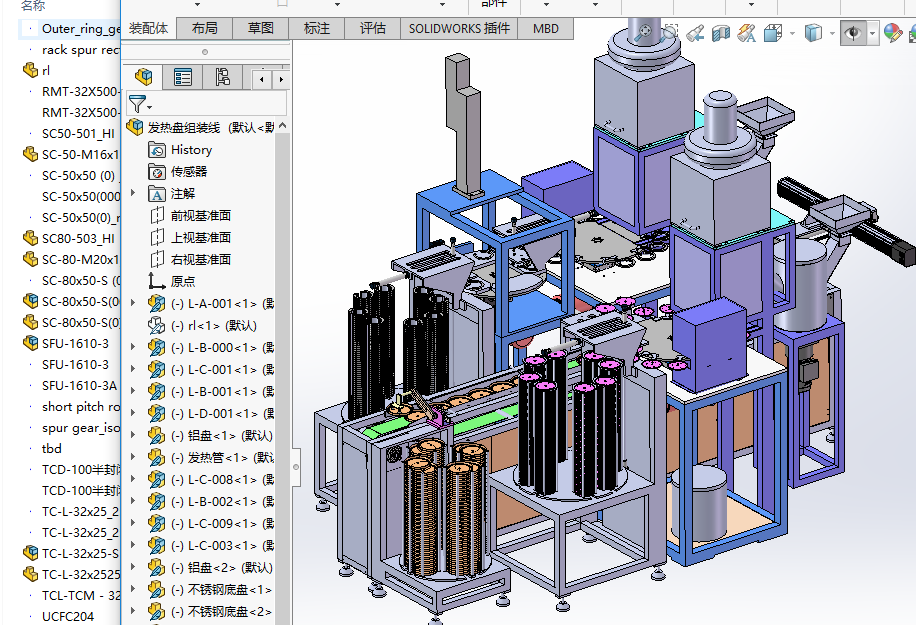Viewport: 916px width, 625px height.
Task: Expand the L-A-001<1> component node
Action: (133, 303)
